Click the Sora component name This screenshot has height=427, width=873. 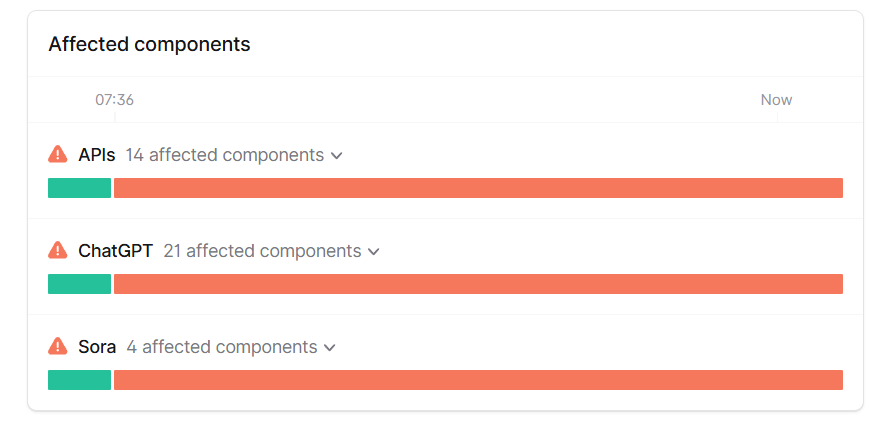[97, 347]
